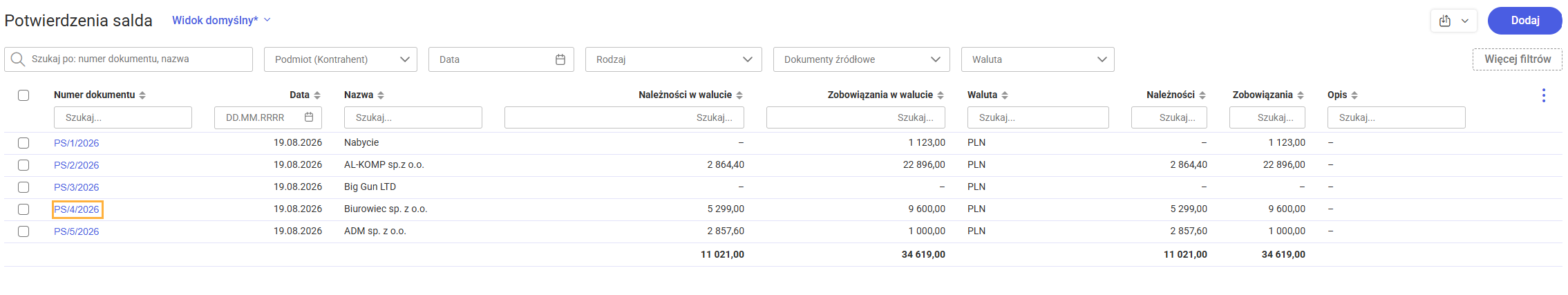Tick the select-all header checkbox

23,95
